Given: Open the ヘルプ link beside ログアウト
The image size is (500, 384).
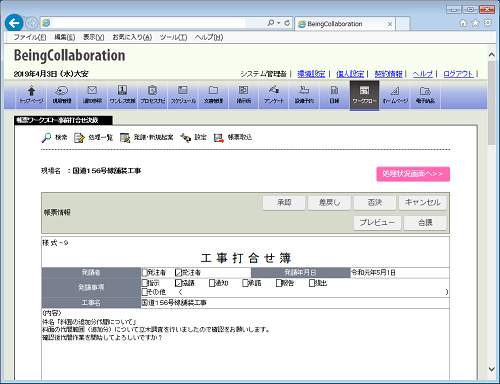Looking at the screenshot, I should point(423,74).
